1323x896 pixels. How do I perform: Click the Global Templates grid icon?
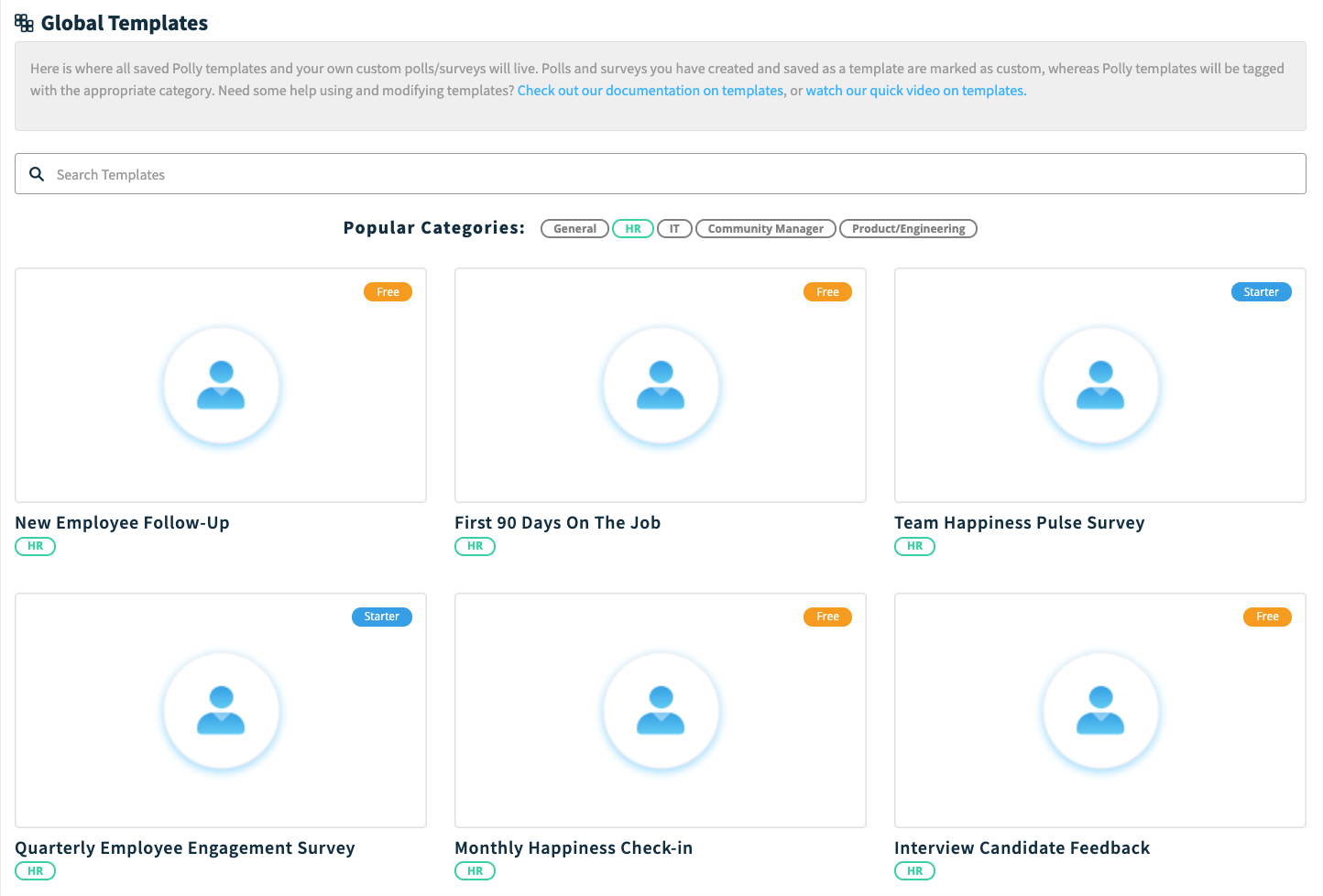pos(24,23)
